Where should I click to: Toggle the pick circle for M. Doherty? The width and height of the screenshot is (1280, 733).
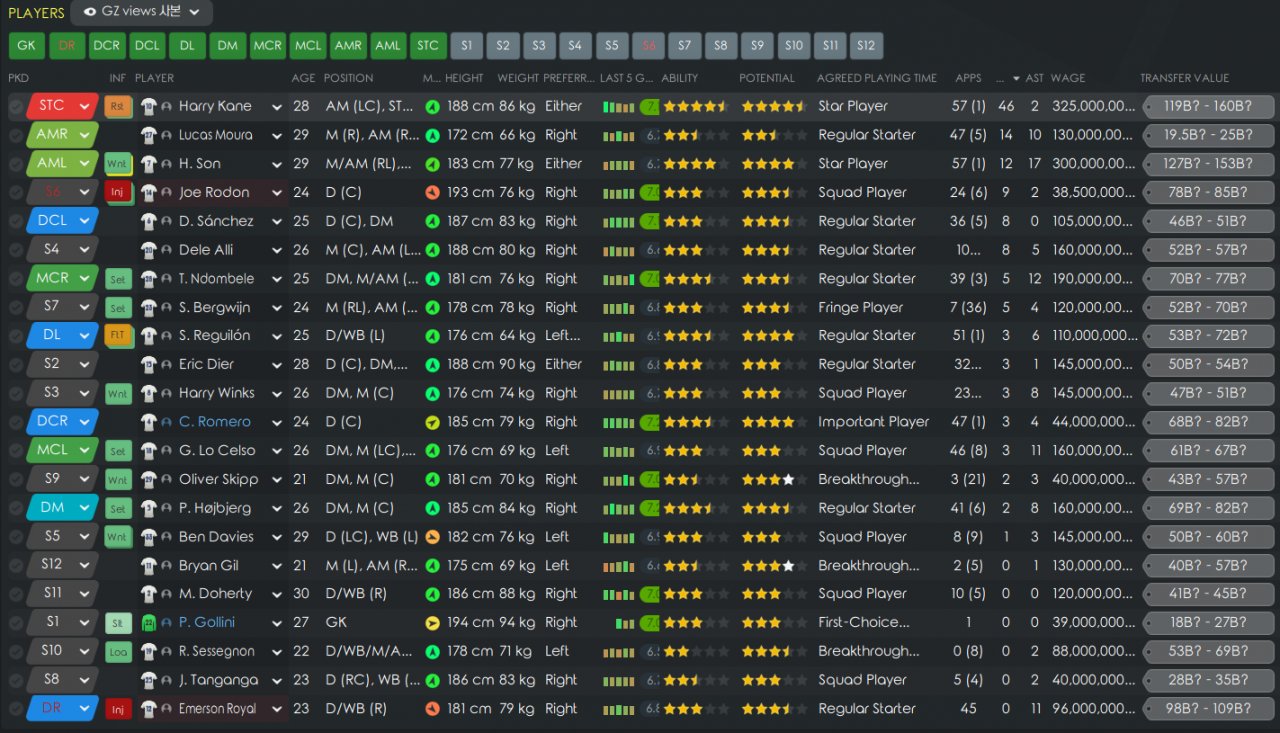click(16, 595)
